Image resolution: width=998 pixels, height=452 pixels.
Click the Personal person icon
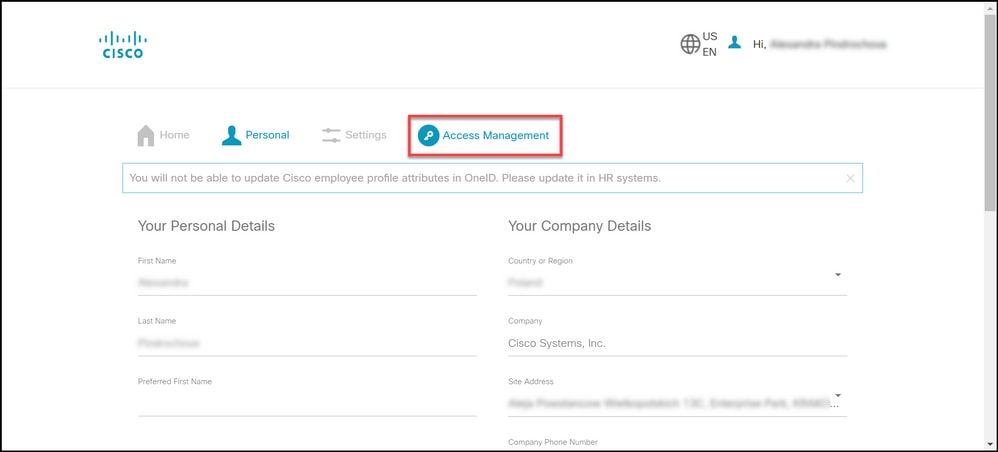[x=232, y=135]
